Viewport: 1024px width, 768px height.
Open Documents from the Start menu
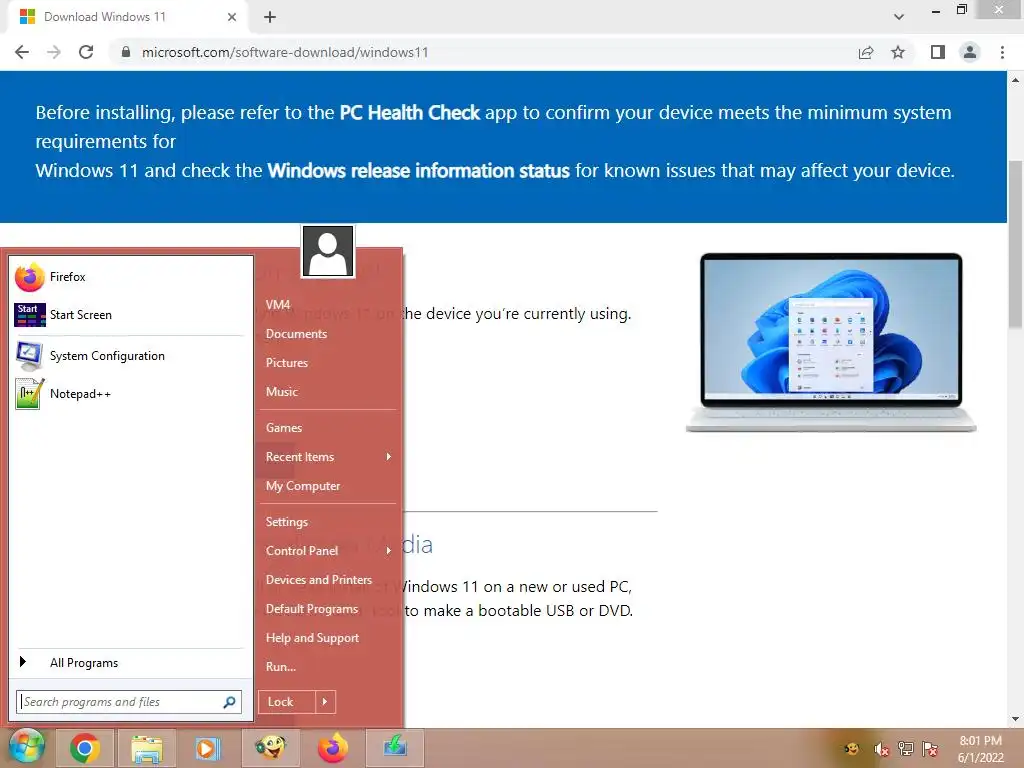point(296,334)
